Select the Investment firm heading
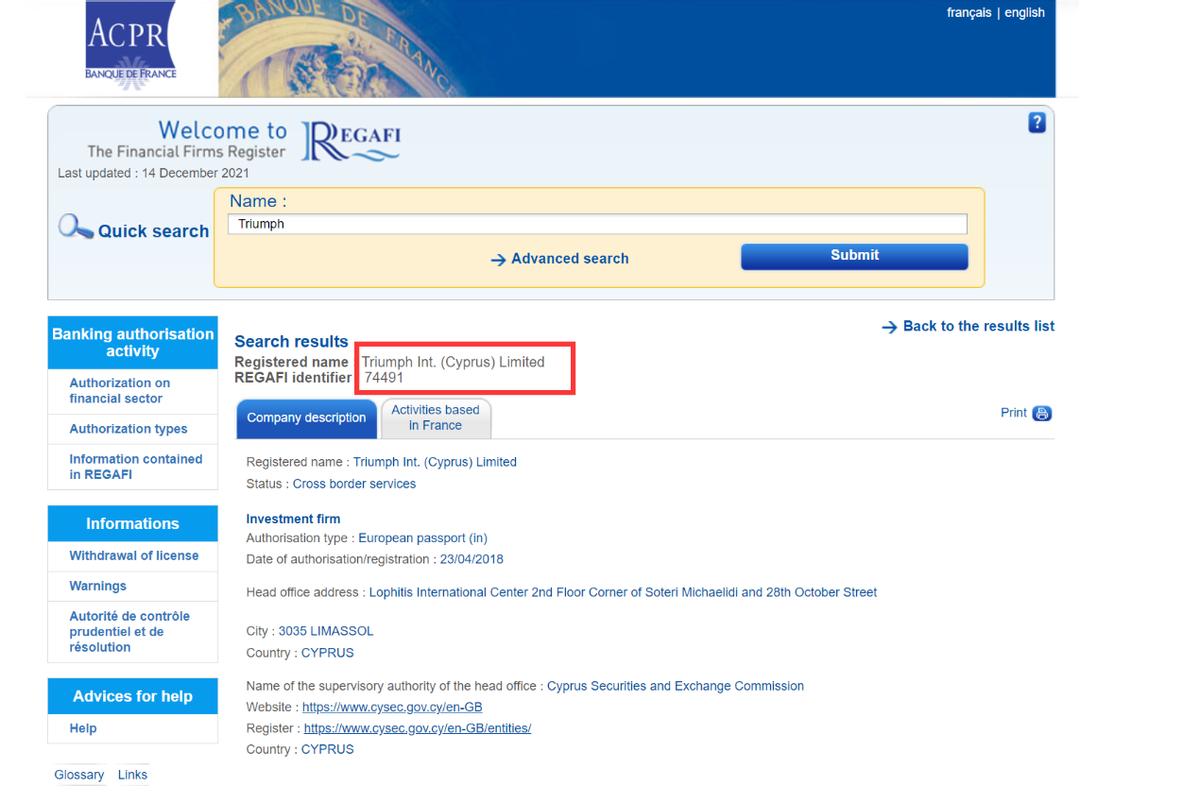This screenshot has width=1200, height=800. pos(293,519)
